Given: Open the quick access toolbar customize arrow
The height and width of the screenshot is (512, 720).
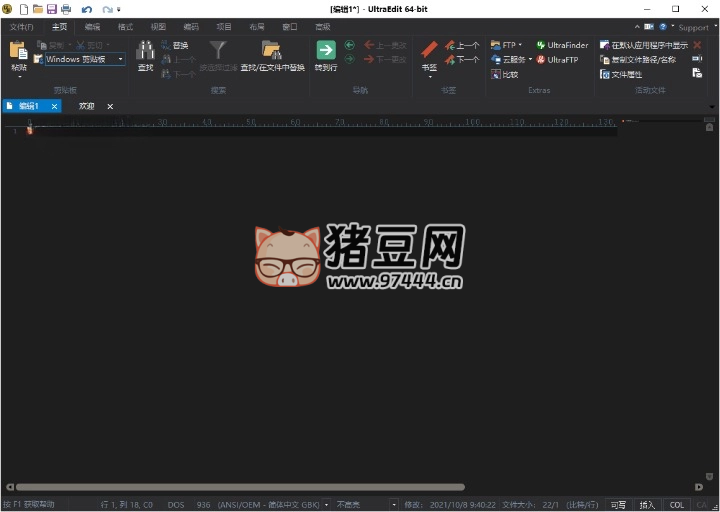Looking at the screenshot, I should click(x=119, y=9).
